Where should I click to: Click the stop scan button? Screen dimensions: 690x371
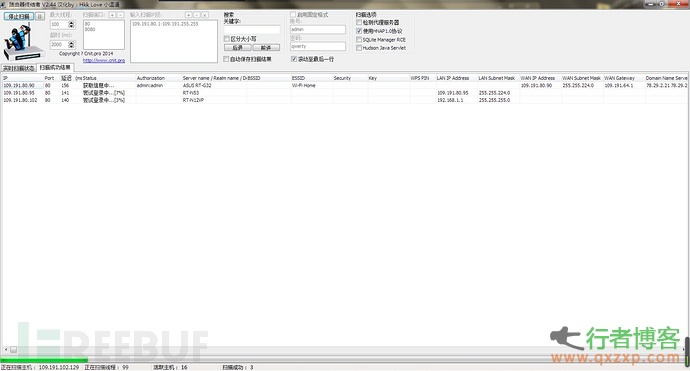pyautogui.click(x=19, y=16)
